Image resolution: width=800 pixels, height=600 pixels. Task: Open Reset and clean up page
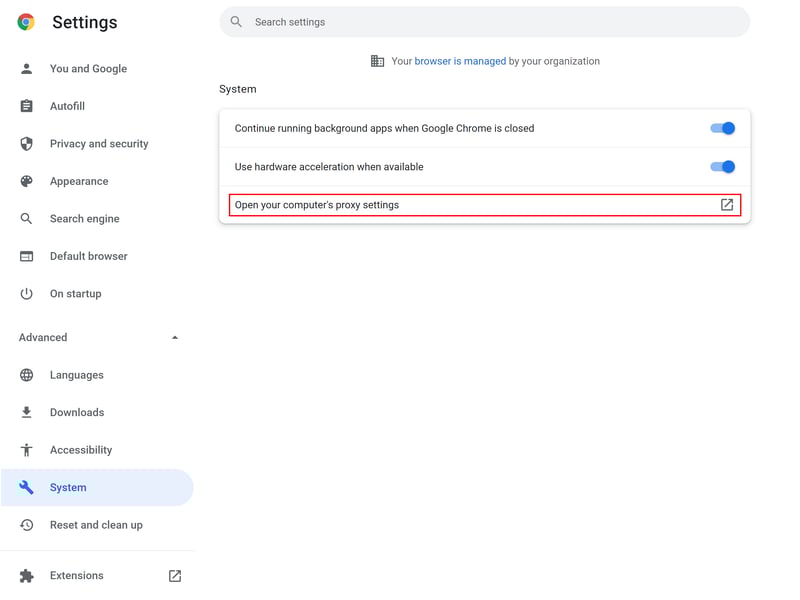tap(96, 525)
